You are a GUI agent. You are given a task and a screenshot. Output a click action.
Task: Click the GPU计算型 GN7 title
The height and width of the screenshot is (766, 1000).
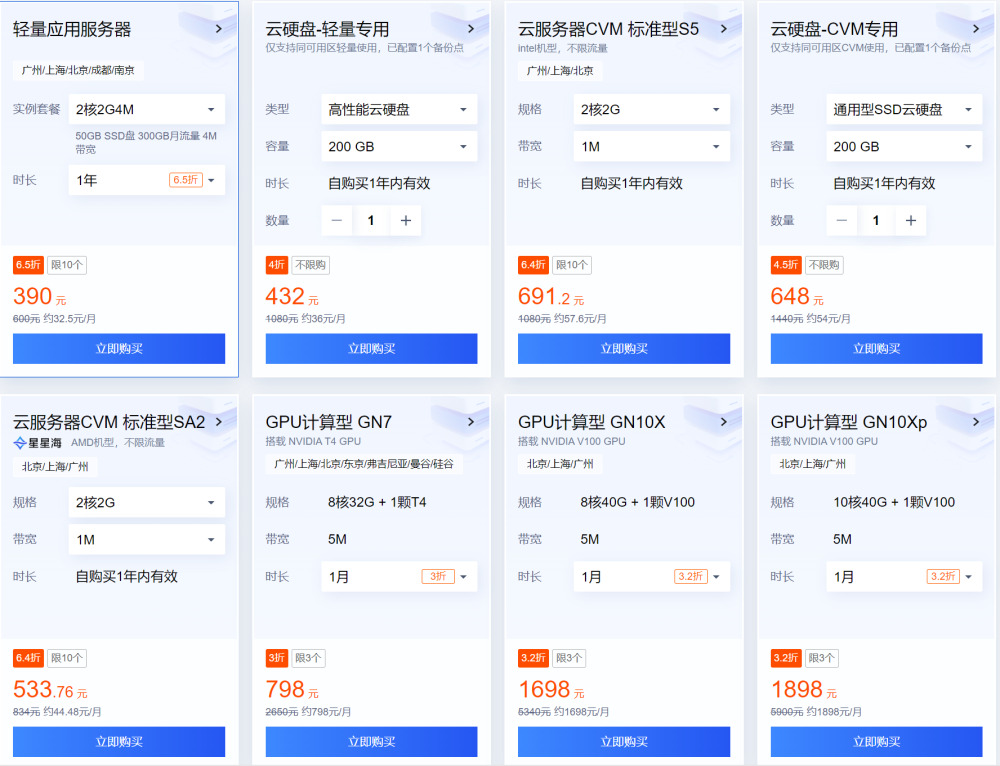pos(328,422)
